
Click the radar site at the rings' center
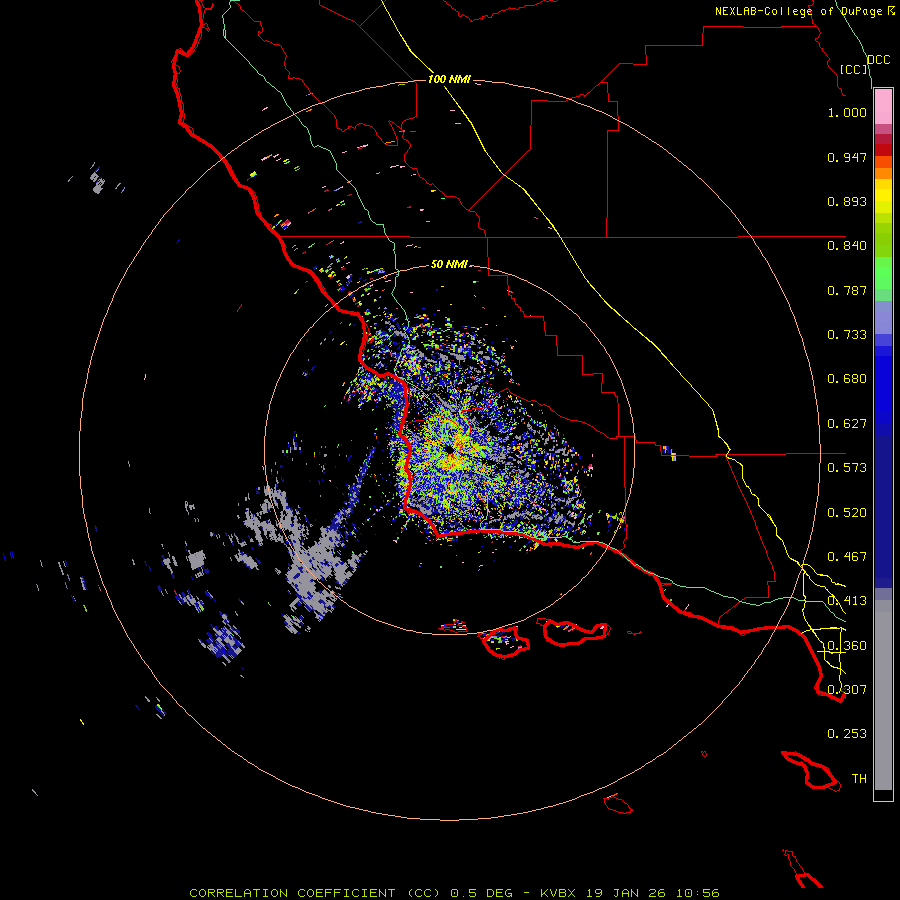pos(449,449)
